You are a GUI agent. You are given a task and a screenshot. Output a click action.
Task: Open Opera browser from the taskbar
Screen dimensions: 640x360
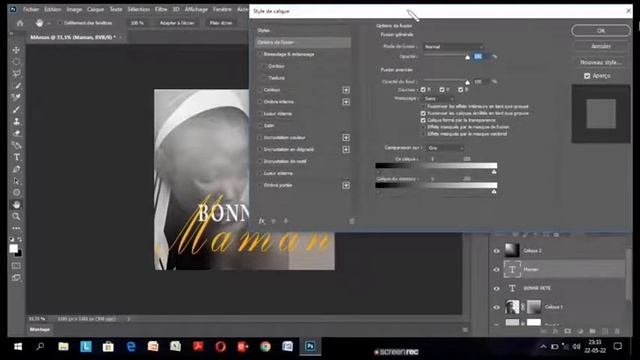[220, 347]
